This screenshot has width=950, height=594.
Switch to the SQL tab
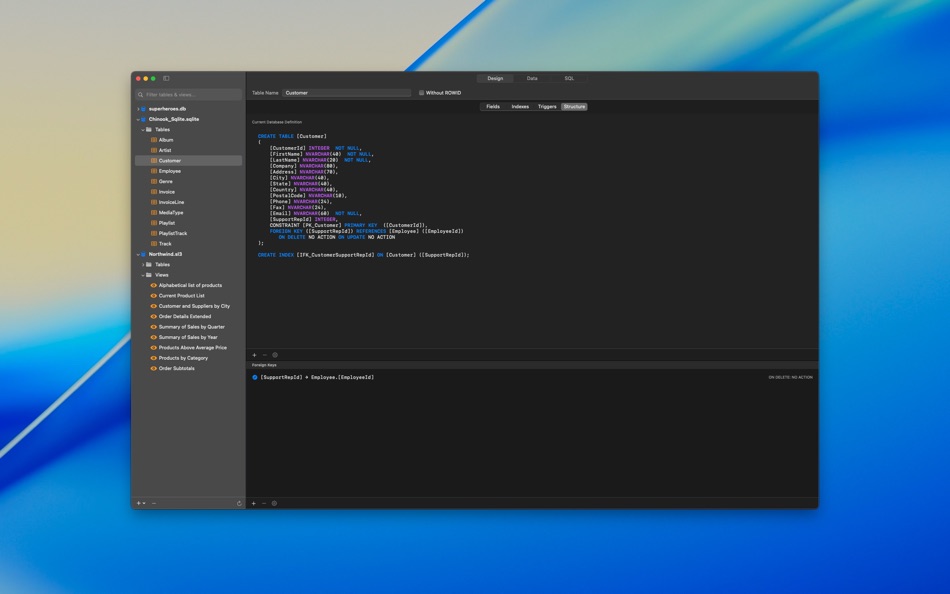pos(567,78)
